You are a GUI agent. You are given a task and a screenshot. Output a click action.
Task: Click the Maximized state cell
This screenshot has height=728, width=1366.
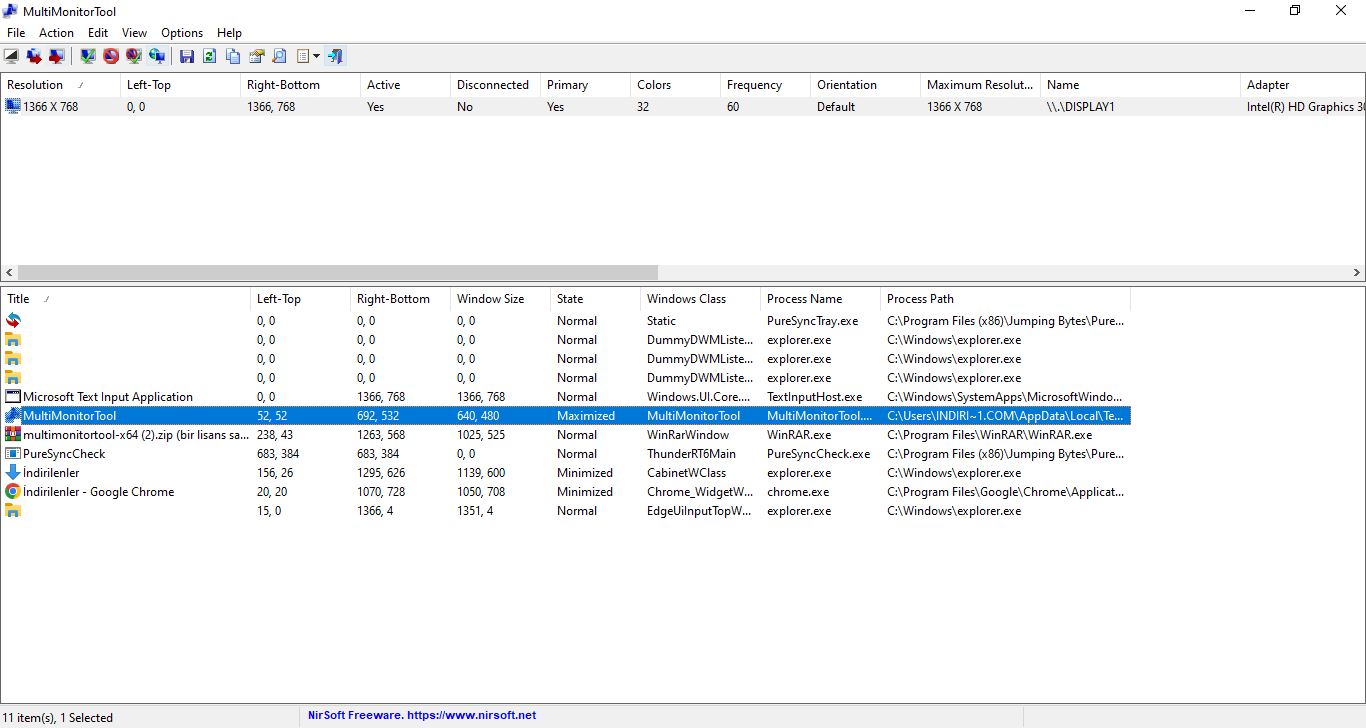pos(586,416)
